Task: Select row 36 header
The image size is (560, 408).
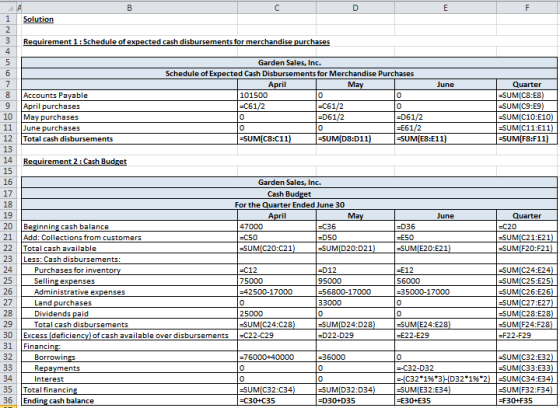Action: click(x=8, y=400)
